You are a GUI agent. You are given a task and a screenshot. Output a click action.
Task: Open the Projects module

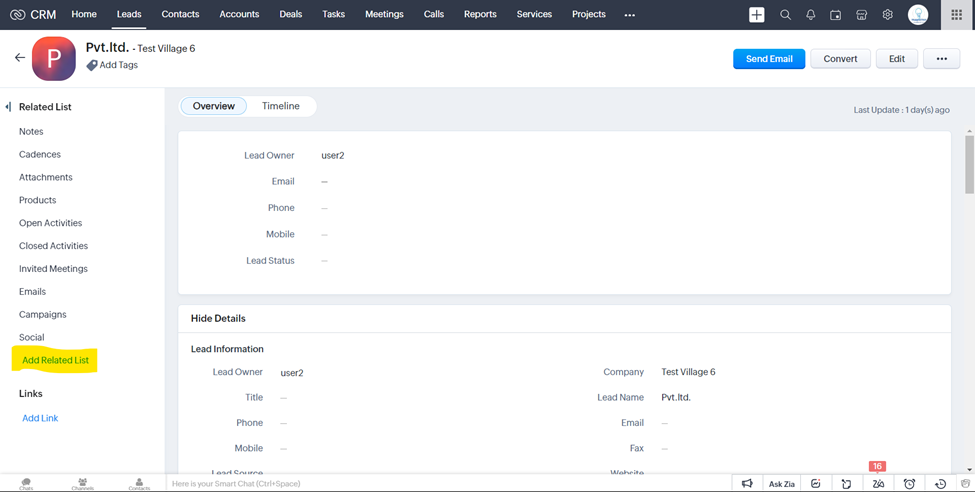tap(589, 14)
